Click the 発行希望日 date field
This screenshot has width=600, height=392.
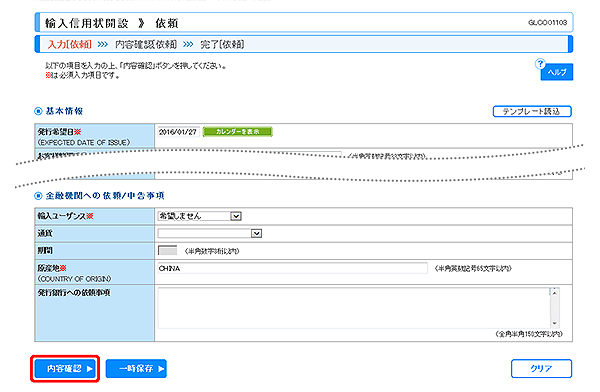tap(178, 132)
